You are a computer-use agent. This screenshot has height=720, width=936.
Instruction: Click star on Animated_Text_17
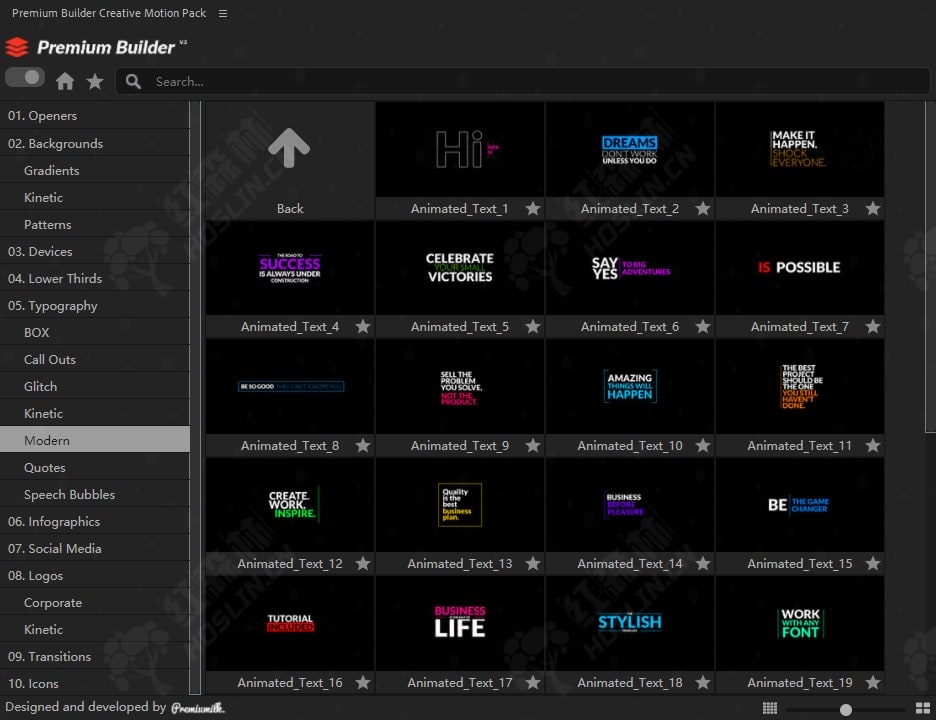(x=533, y=682)
